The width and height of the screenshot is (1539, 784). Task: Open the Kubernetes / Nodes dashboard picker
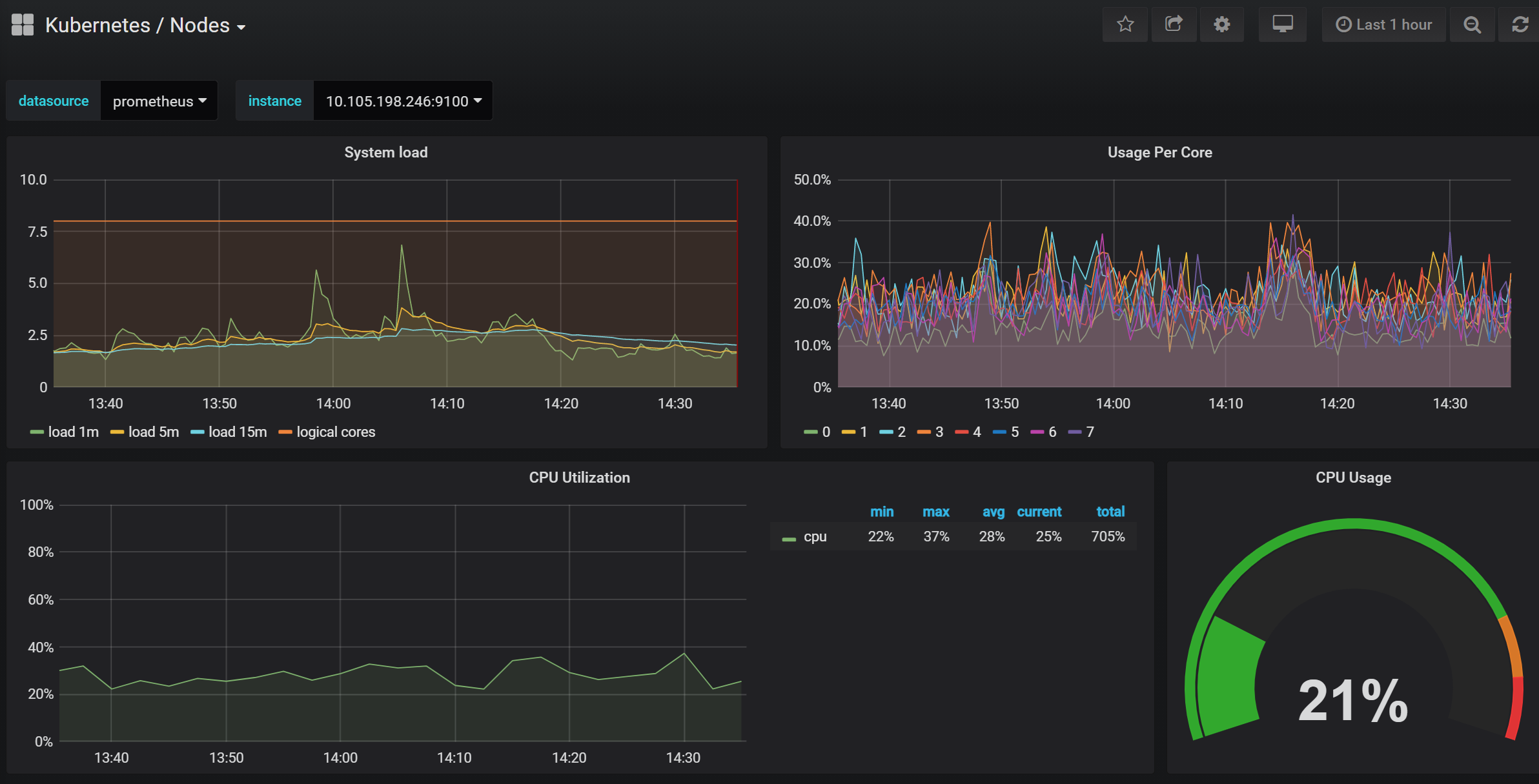click(145, 25)
